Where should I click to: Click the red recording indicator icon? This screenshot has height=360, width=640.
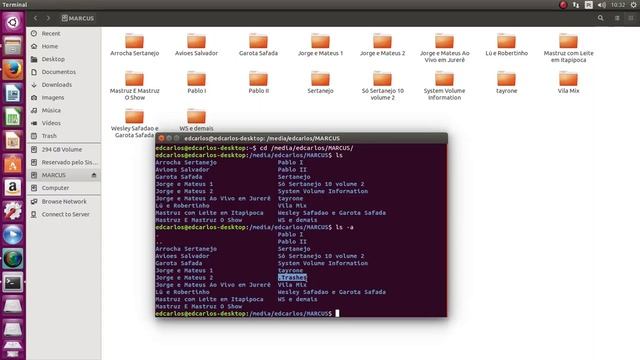tap(563, 5)
